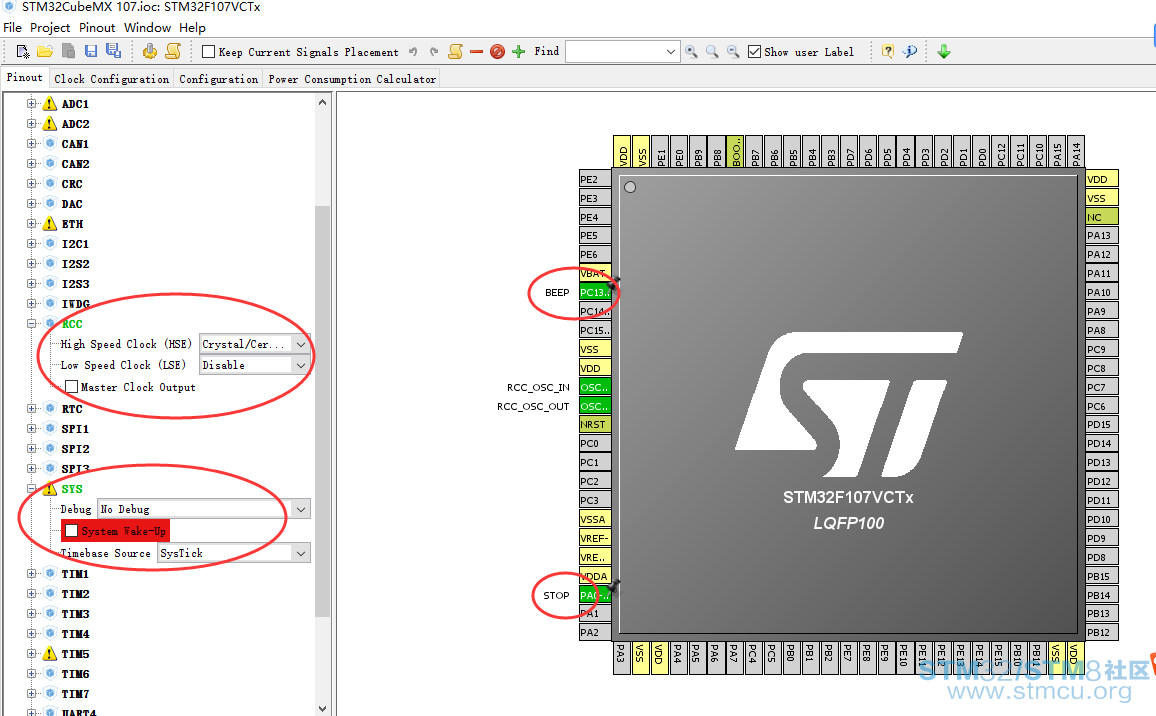Click the warning icon next to TIM5

(49, 653)
